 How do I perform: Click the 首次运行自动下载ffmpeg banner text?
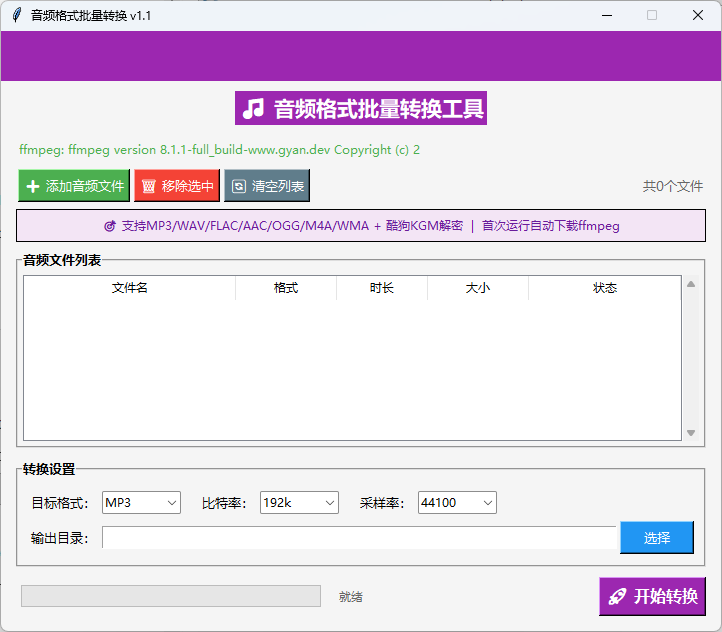pyautogui.click(x=550, y=226)
